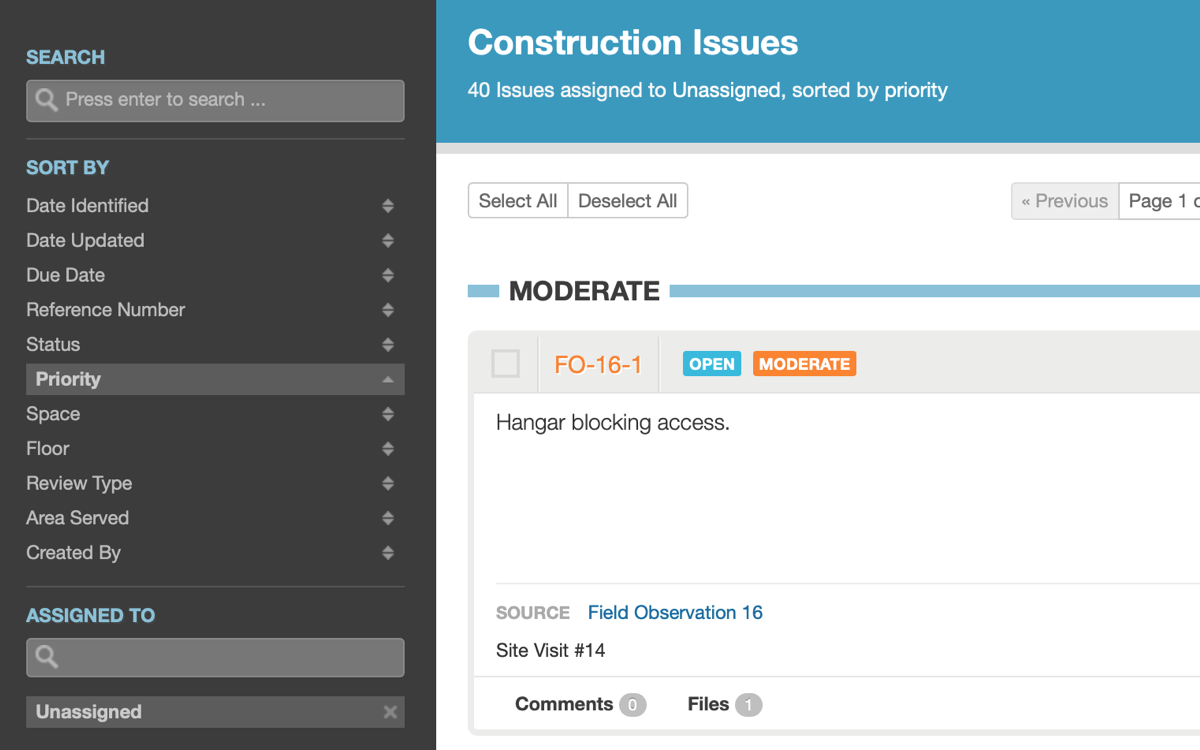
Task: Click the Select All button
Action: click(518, 201)
